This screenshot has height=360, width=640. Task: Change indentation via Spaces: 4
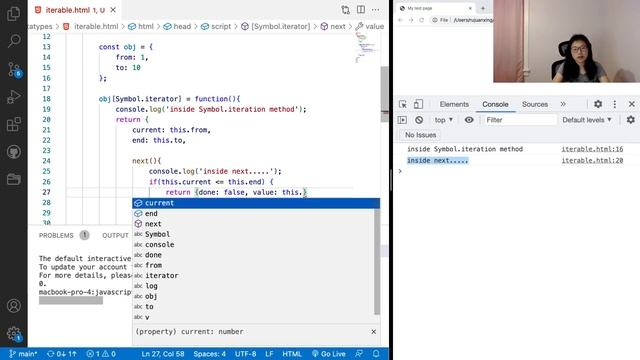pos(209,354)
